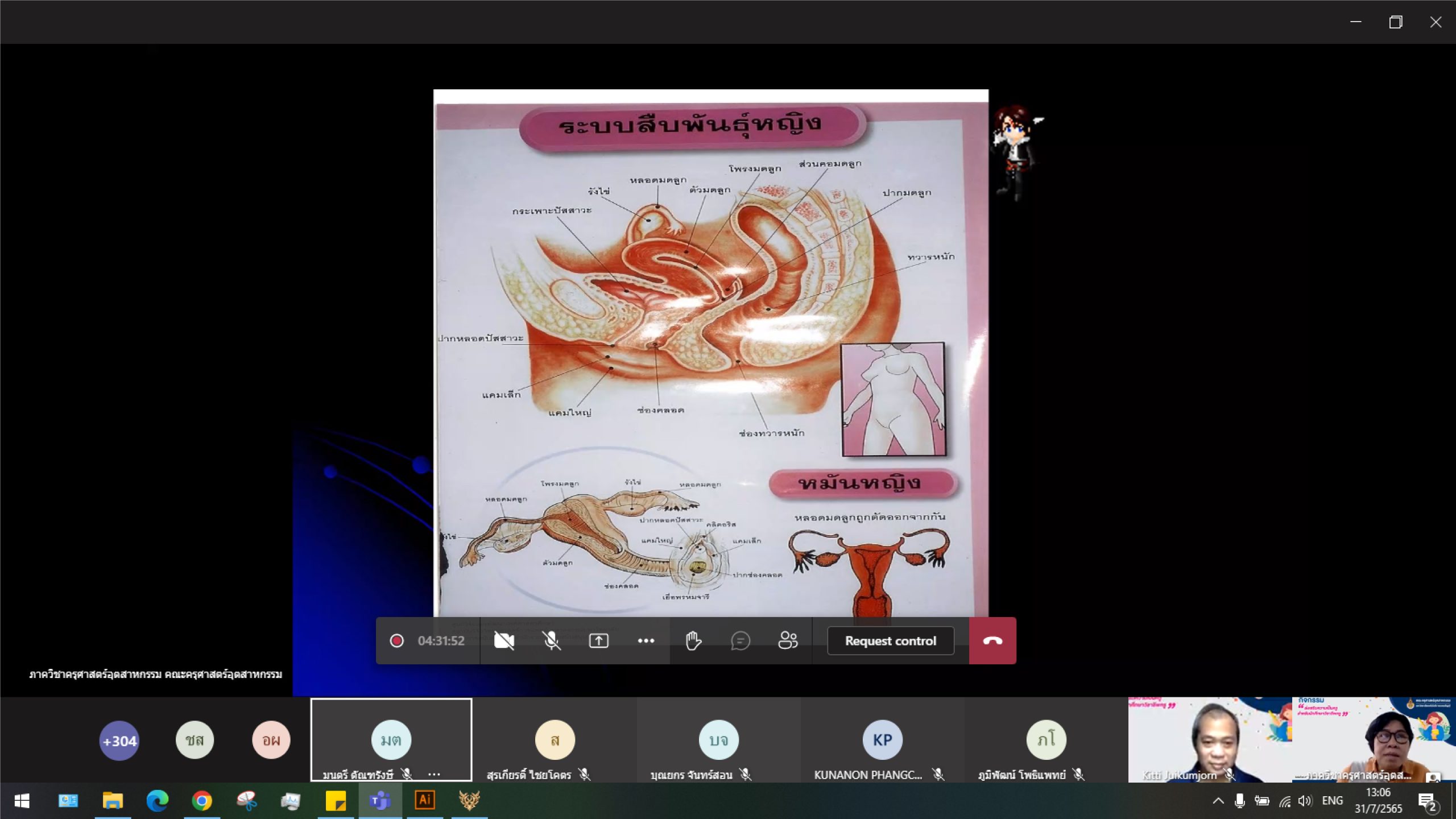Open the Wi-Fi network tray icon
Screen dimensions: 1456x819
(1284, 801)
